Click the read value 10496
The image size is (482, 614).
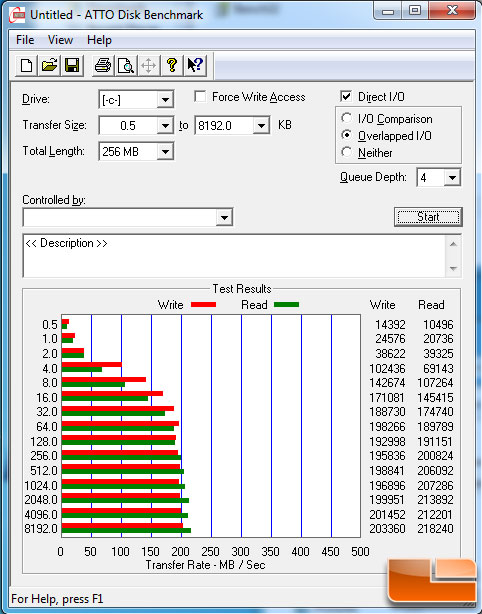pos(438,325)
